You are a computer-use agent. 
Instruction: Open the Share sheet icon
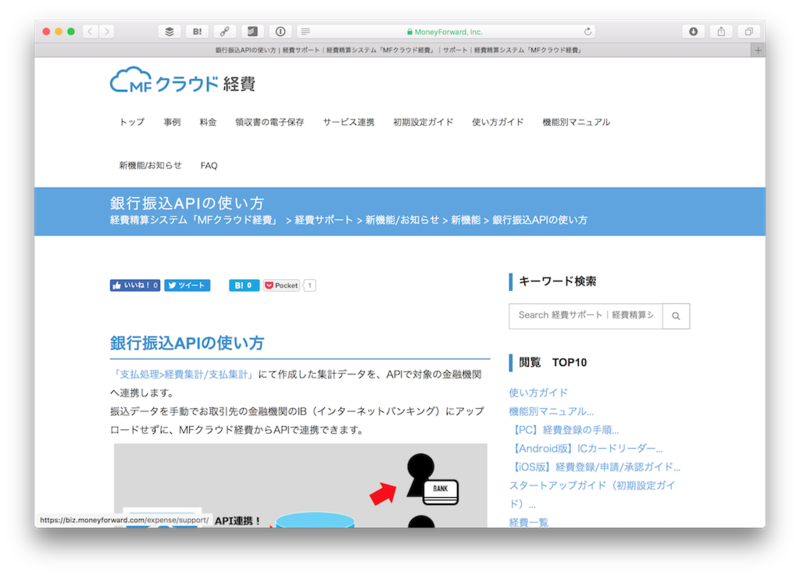coord(721,32)
